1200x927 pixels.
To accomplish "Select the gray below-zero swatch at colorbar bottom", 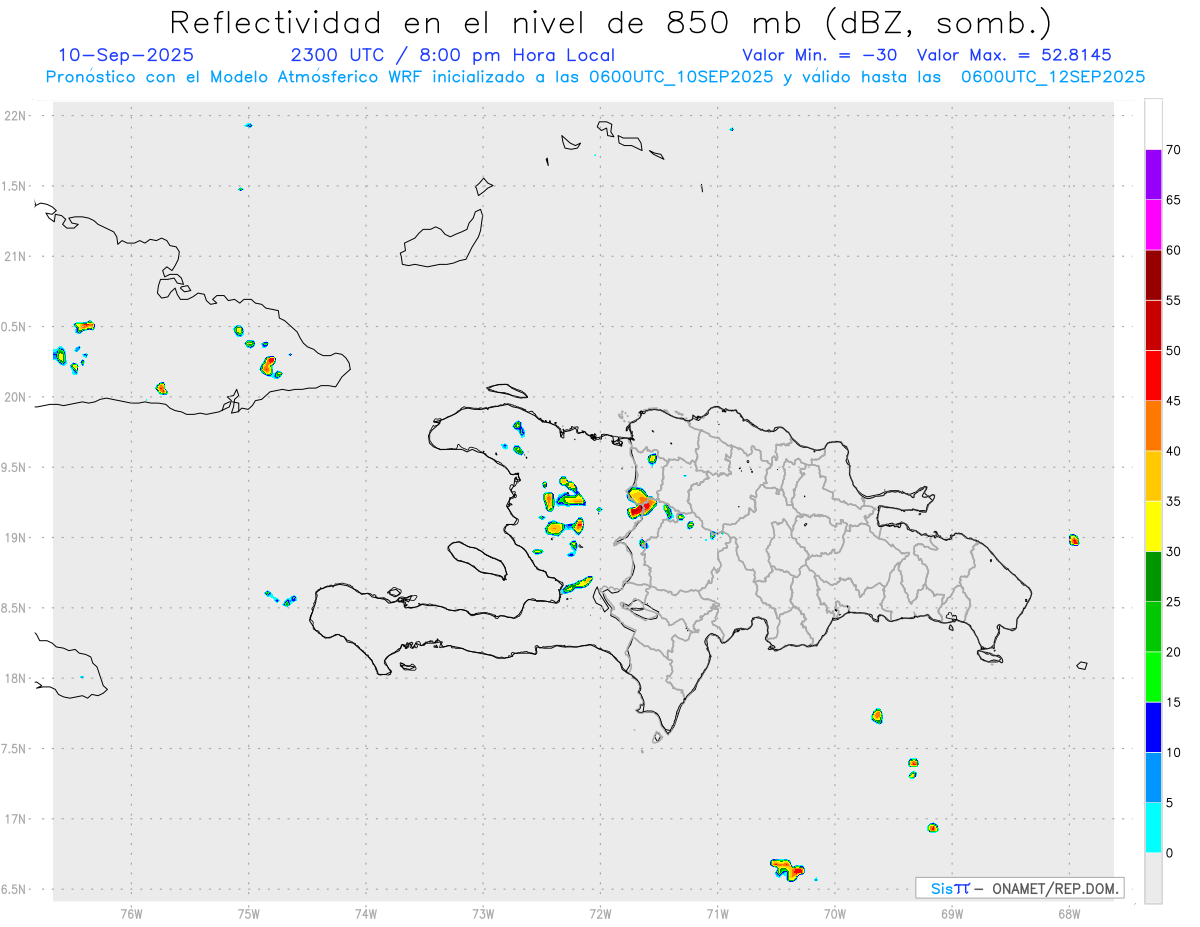I will click(1153, 878).
